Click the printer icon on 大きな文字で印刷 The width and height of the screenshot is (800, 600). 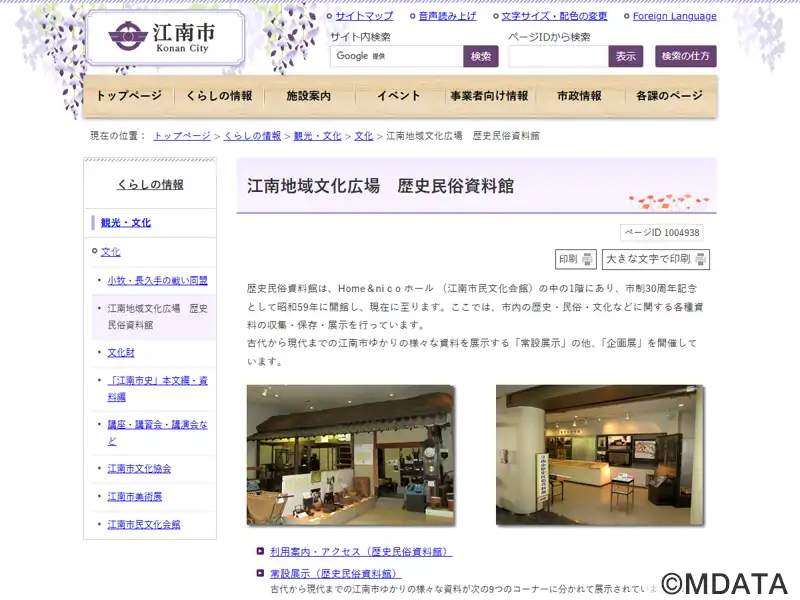pos(701,259)
